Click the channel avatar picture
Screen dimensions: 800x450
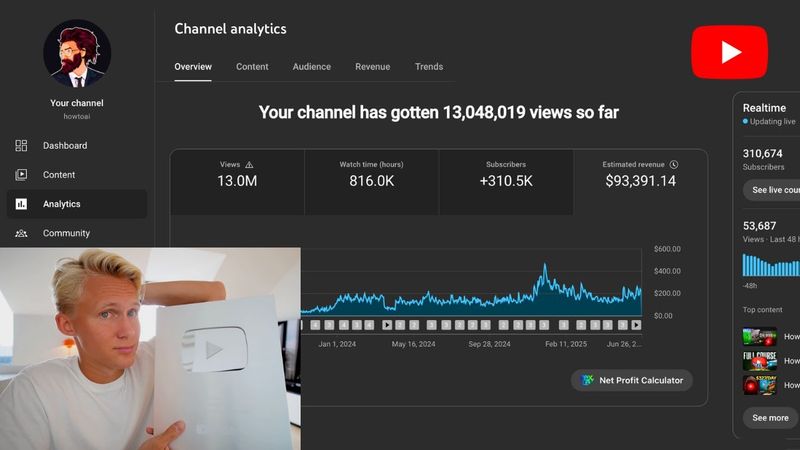pyautogui.click(x=77, y=54)
